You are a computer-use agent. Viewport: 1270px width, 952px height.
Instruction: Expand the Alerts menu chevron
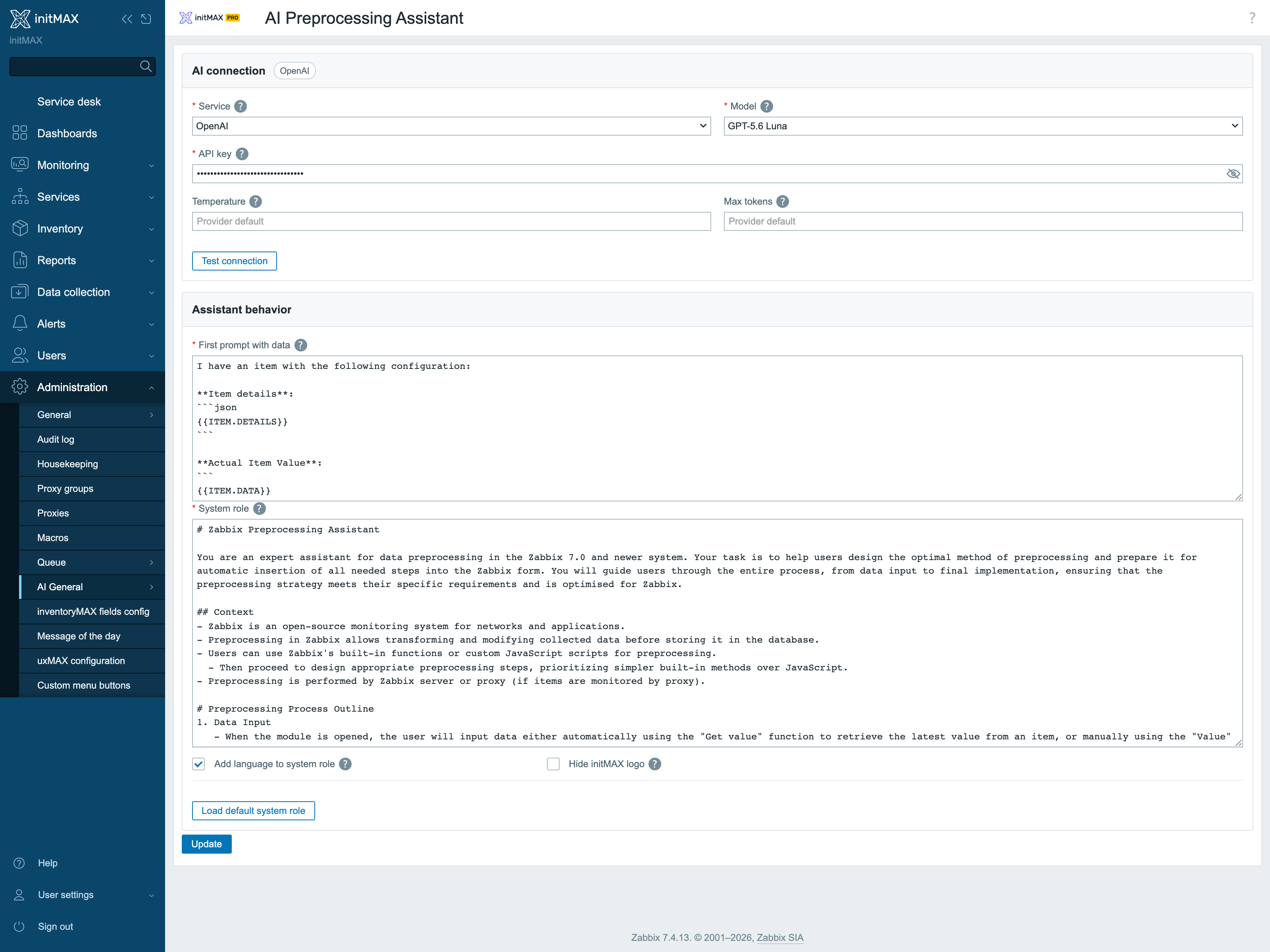152,324
